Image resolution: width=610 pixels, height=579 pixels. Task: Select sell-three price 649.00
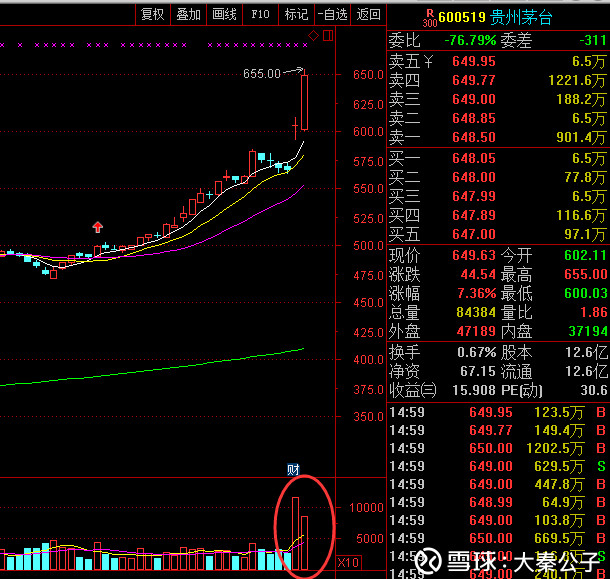(474, 99)
